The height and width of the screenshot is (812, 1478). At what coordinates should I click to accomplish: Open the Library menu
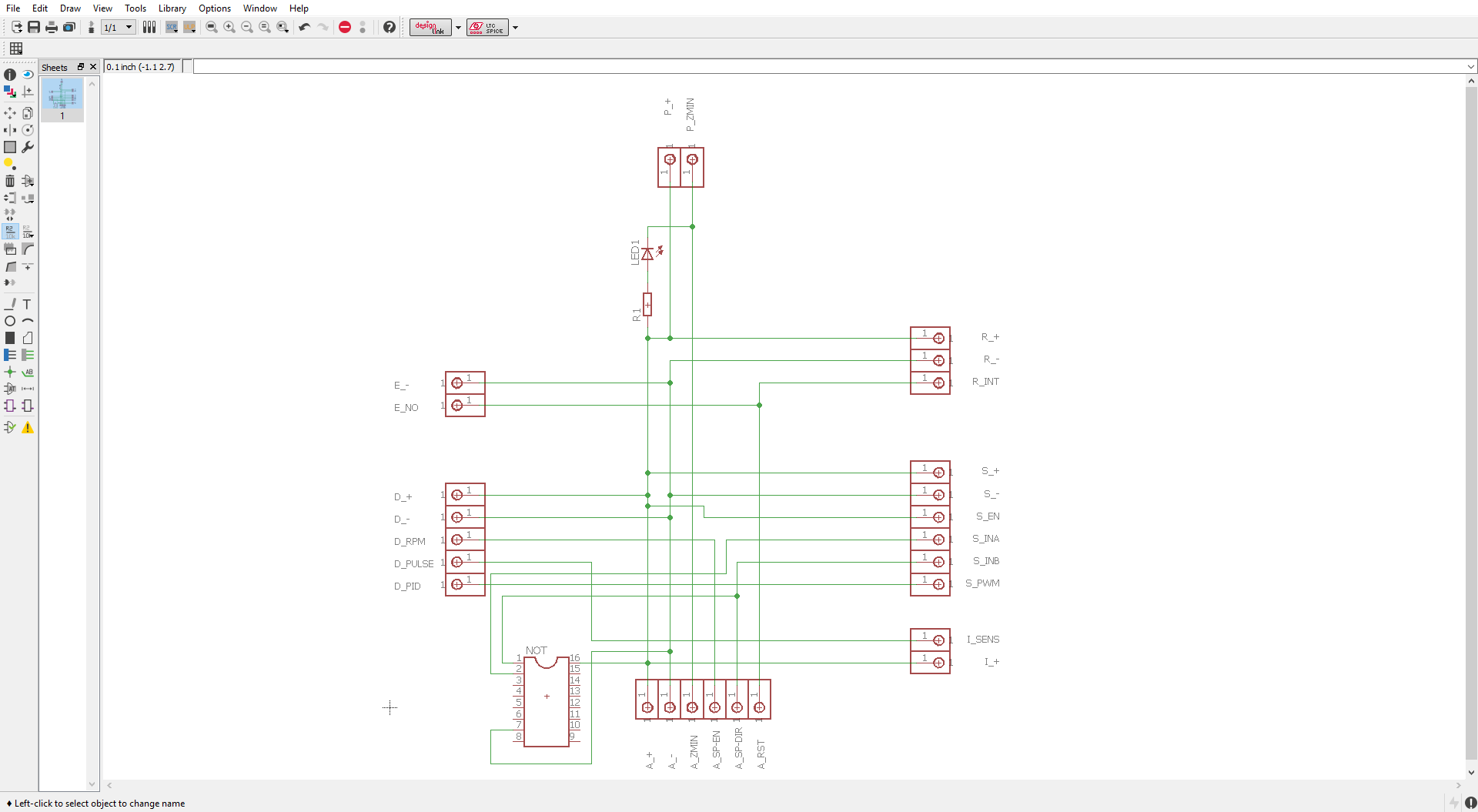pos(172,8)
